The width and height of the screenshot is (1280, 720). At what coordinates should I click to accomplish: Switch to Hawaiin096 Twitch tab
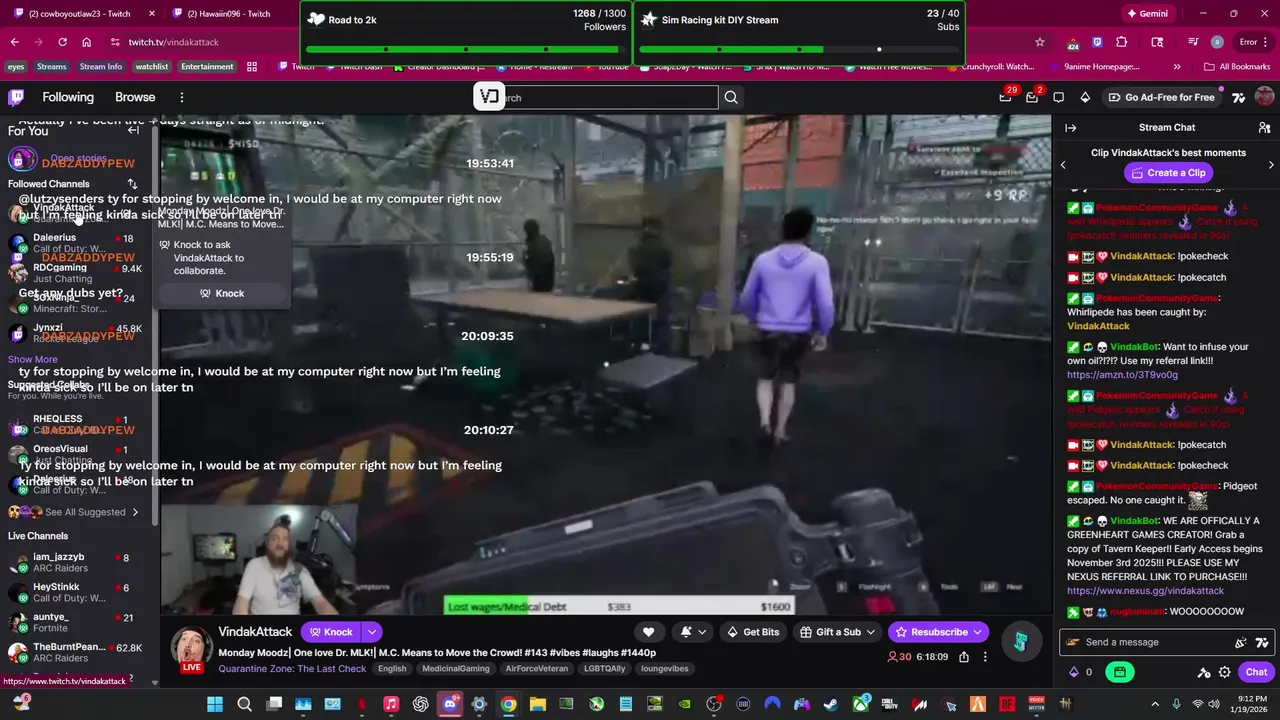tap(230, 14)
